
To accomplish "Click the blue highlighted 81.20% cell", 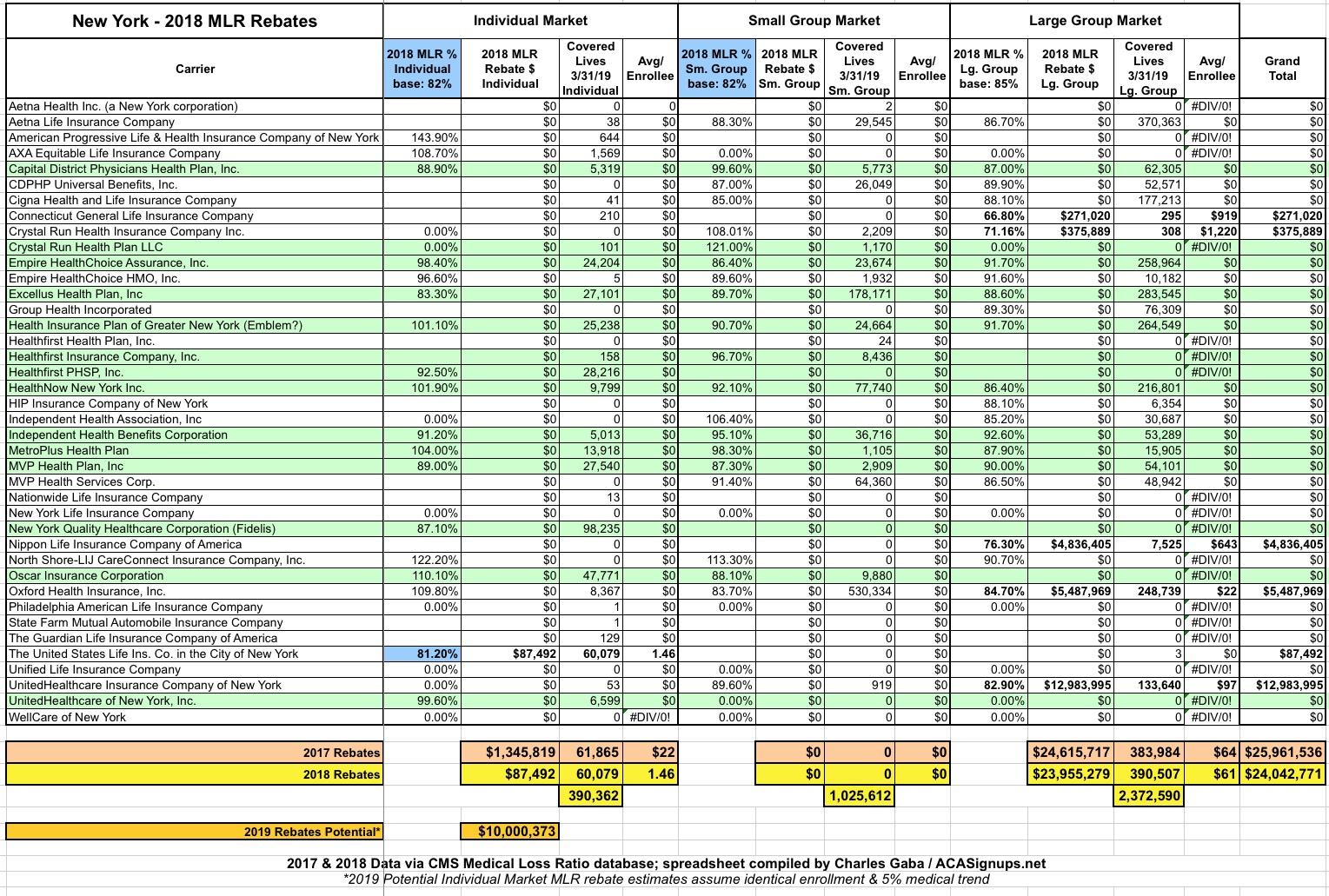I will click(x=422, y=654).
